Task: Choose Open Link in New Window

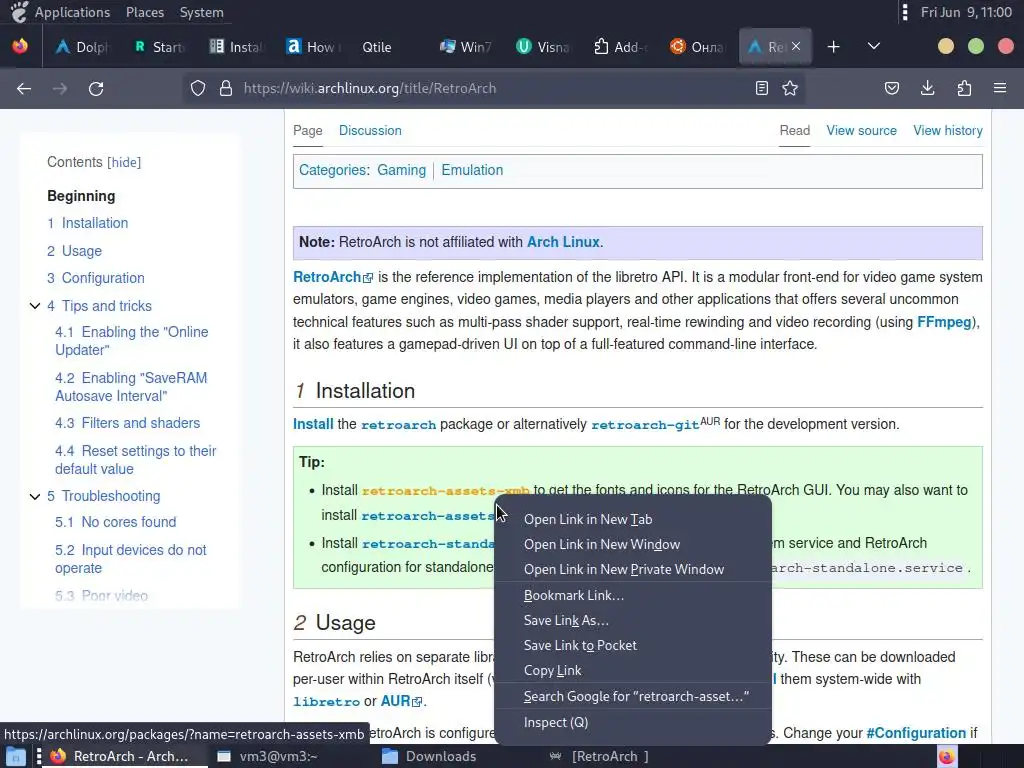Action: click(633, 544)
